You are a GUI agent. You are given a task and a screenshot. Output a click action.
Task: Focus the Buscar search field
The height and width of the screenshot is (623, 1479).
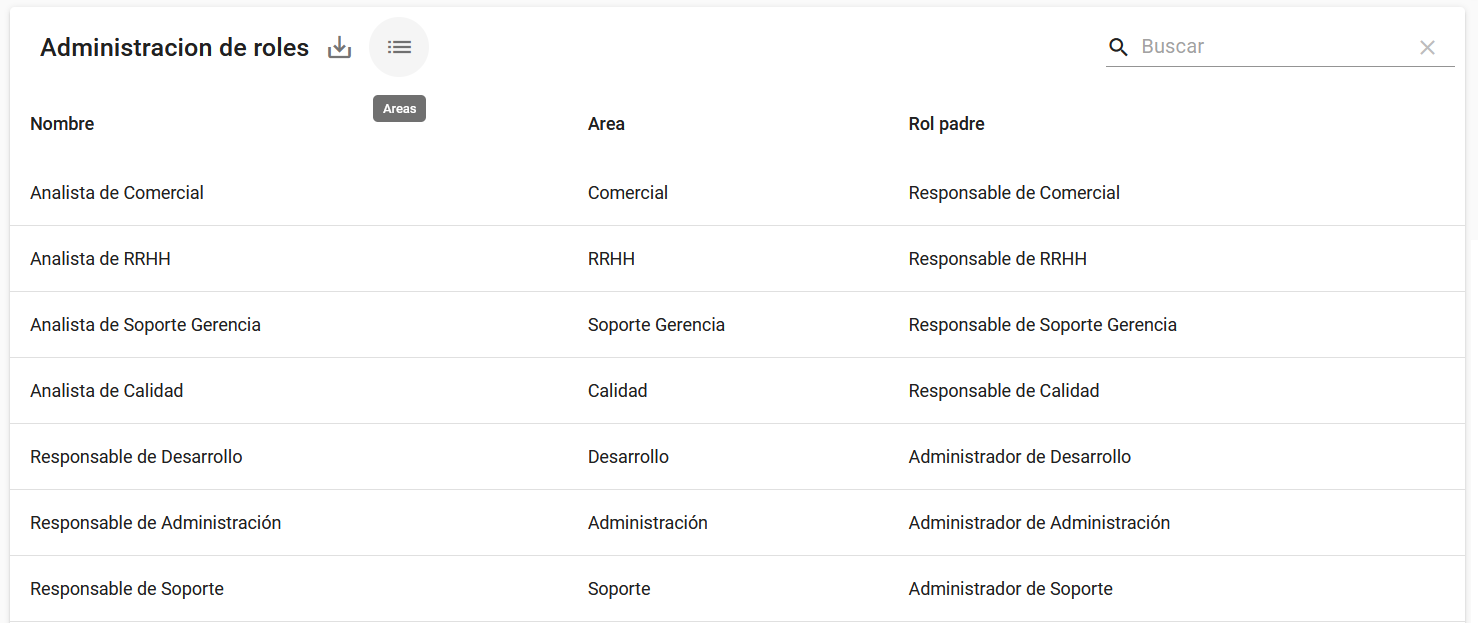tap(1270, 47)
